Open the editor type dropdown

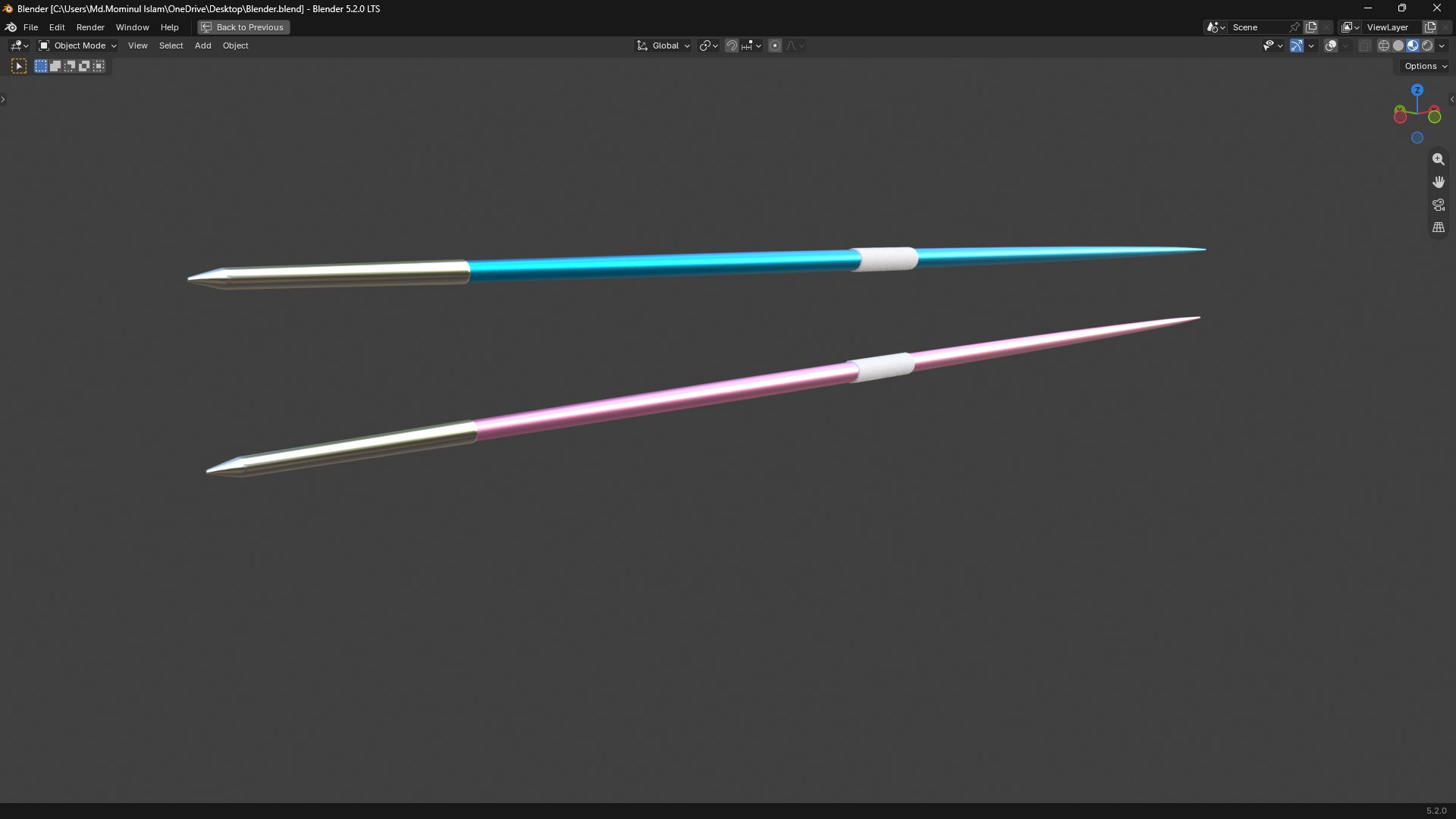click(19, 46)
